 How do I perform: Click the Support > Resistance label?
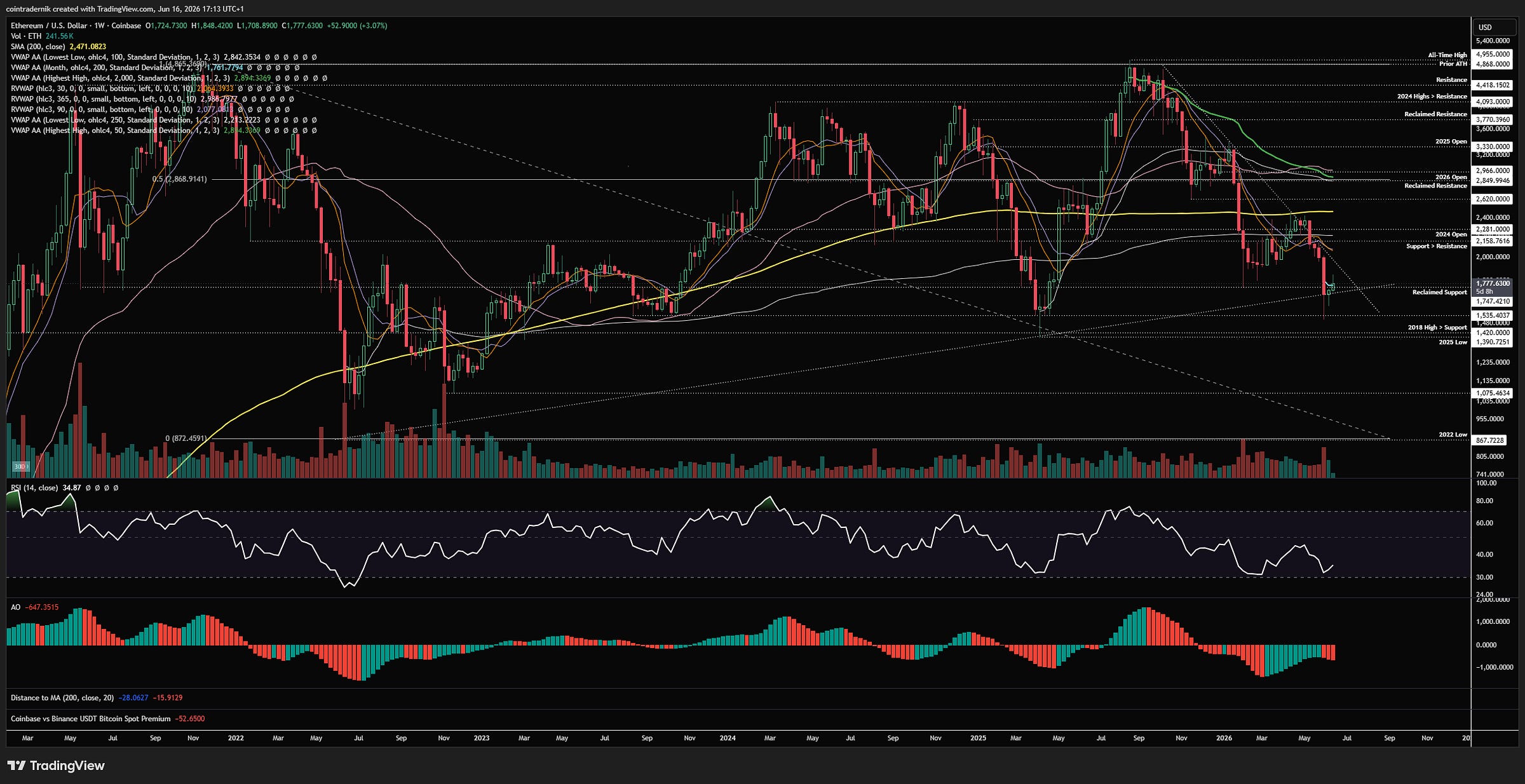(x=1437, y=246)
